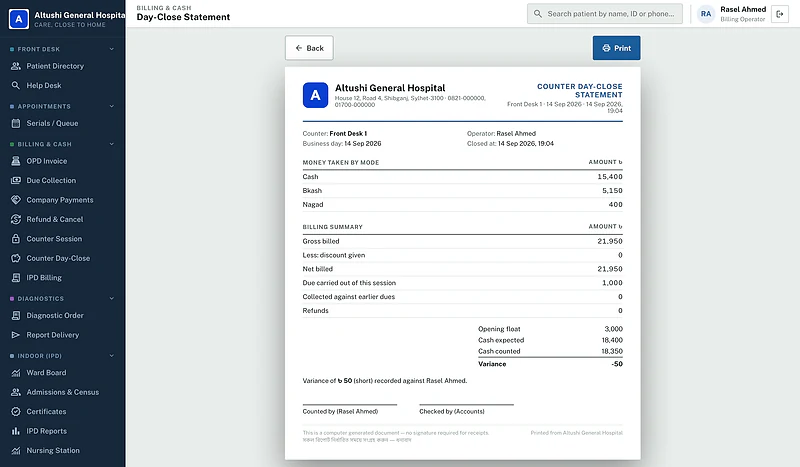Click the IPD Reports bar chart icon
The height and width of the screenshot is (467, 800).
[x=16, y=431]
